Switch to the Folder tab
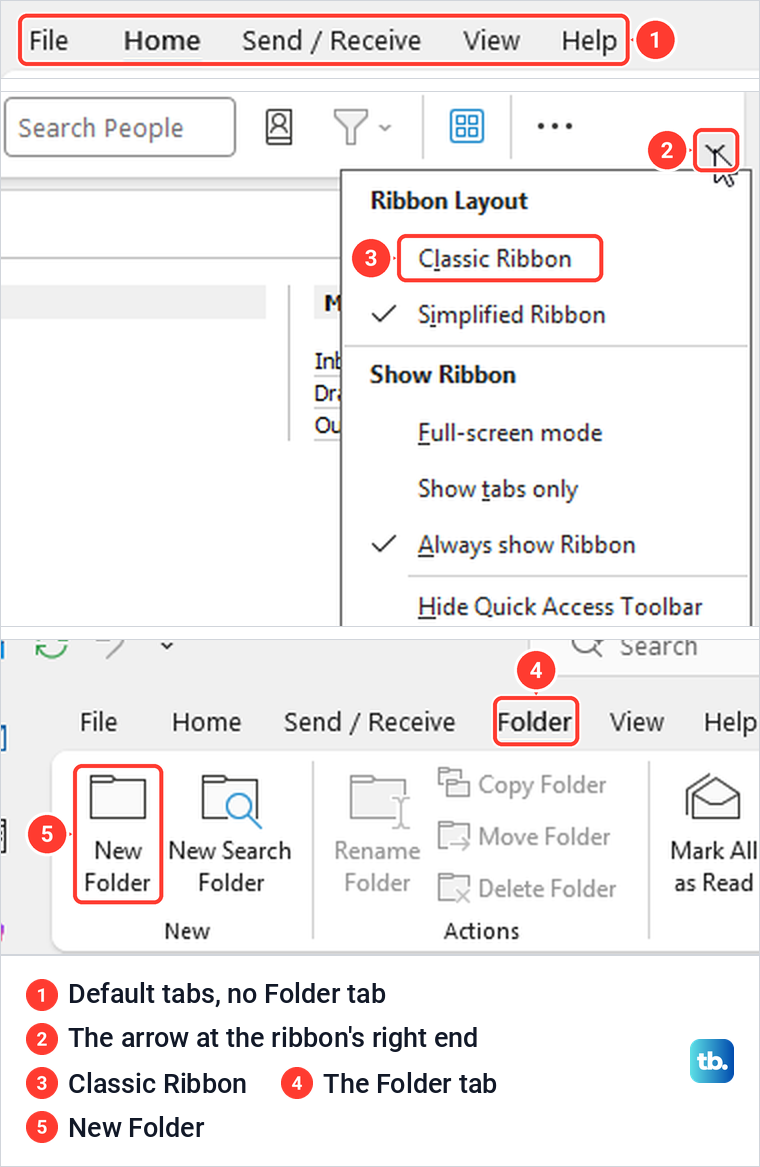760x1167 pixels. (535, 721)
